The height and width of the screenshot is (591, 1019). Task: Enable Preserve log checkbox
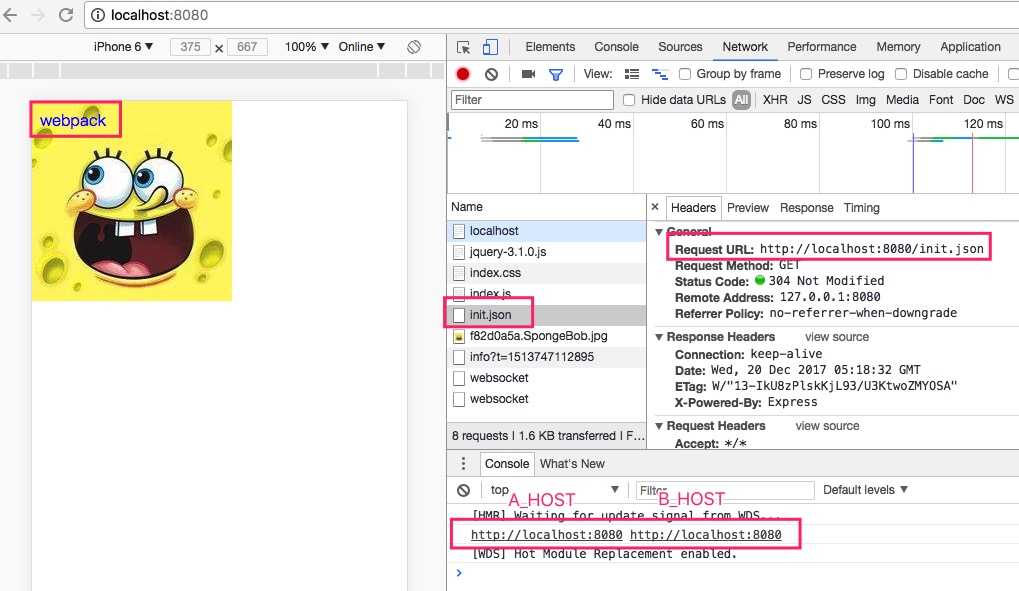click(x=806, y=74)
